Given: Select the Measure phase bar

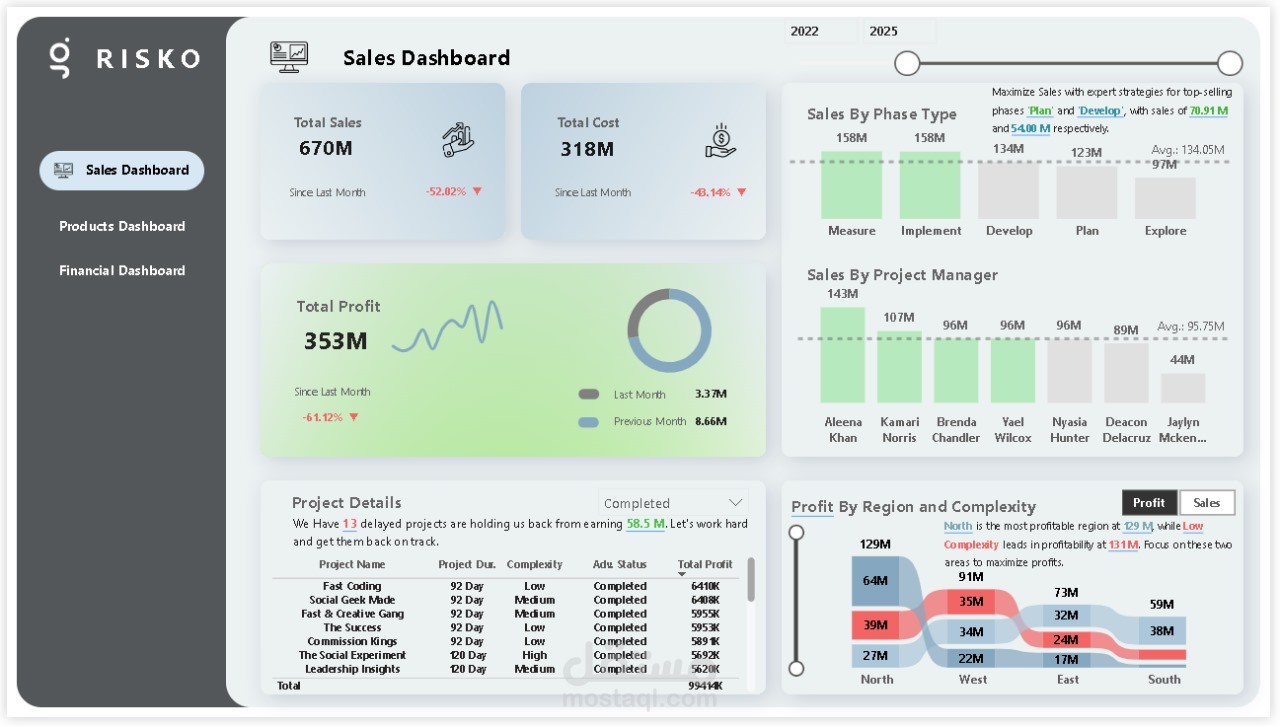Looking at the screenshot, I should (852, 185).
